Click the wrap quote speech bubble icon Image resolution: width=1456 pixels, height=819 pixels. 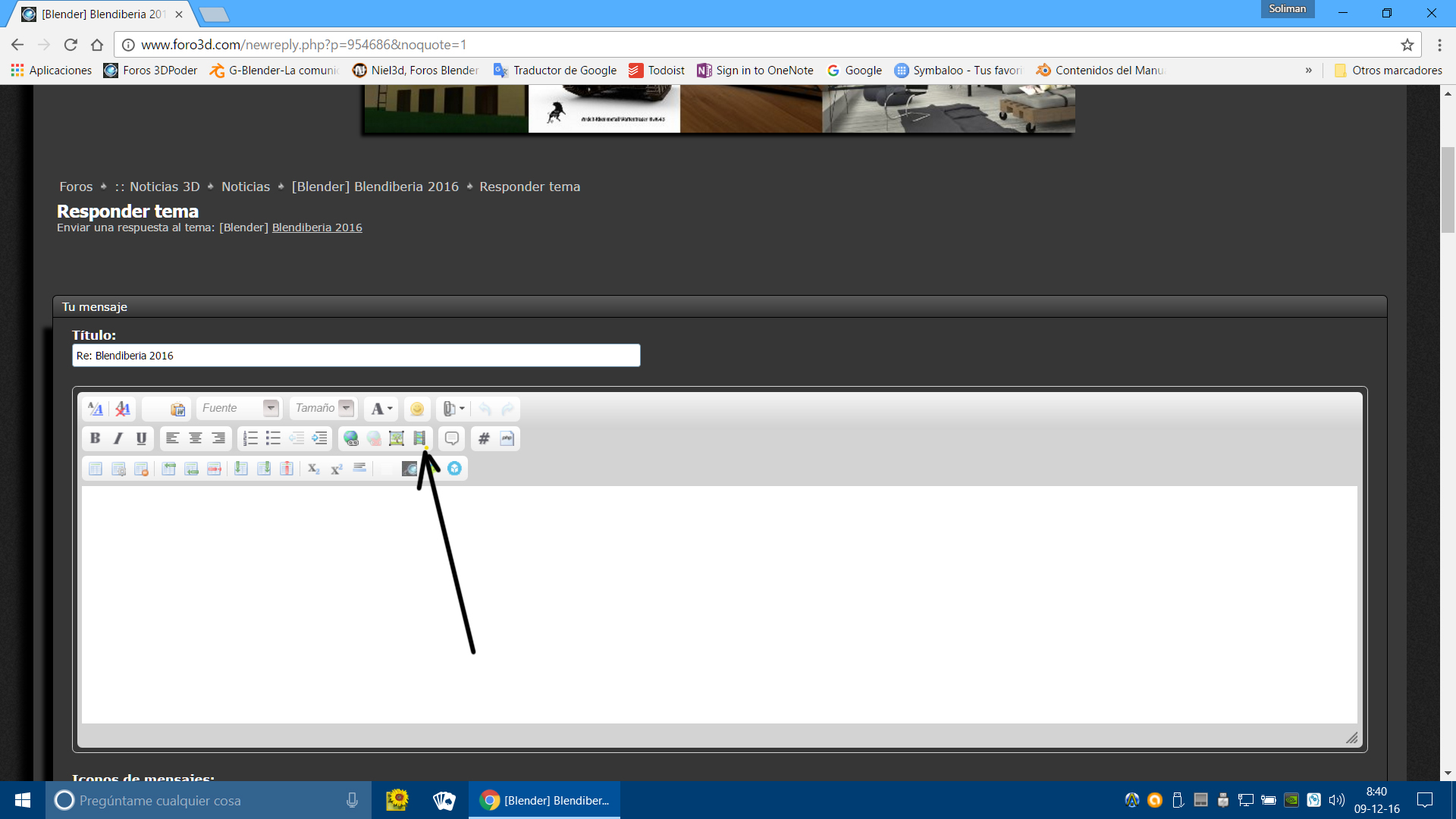(x=452, y=438)
